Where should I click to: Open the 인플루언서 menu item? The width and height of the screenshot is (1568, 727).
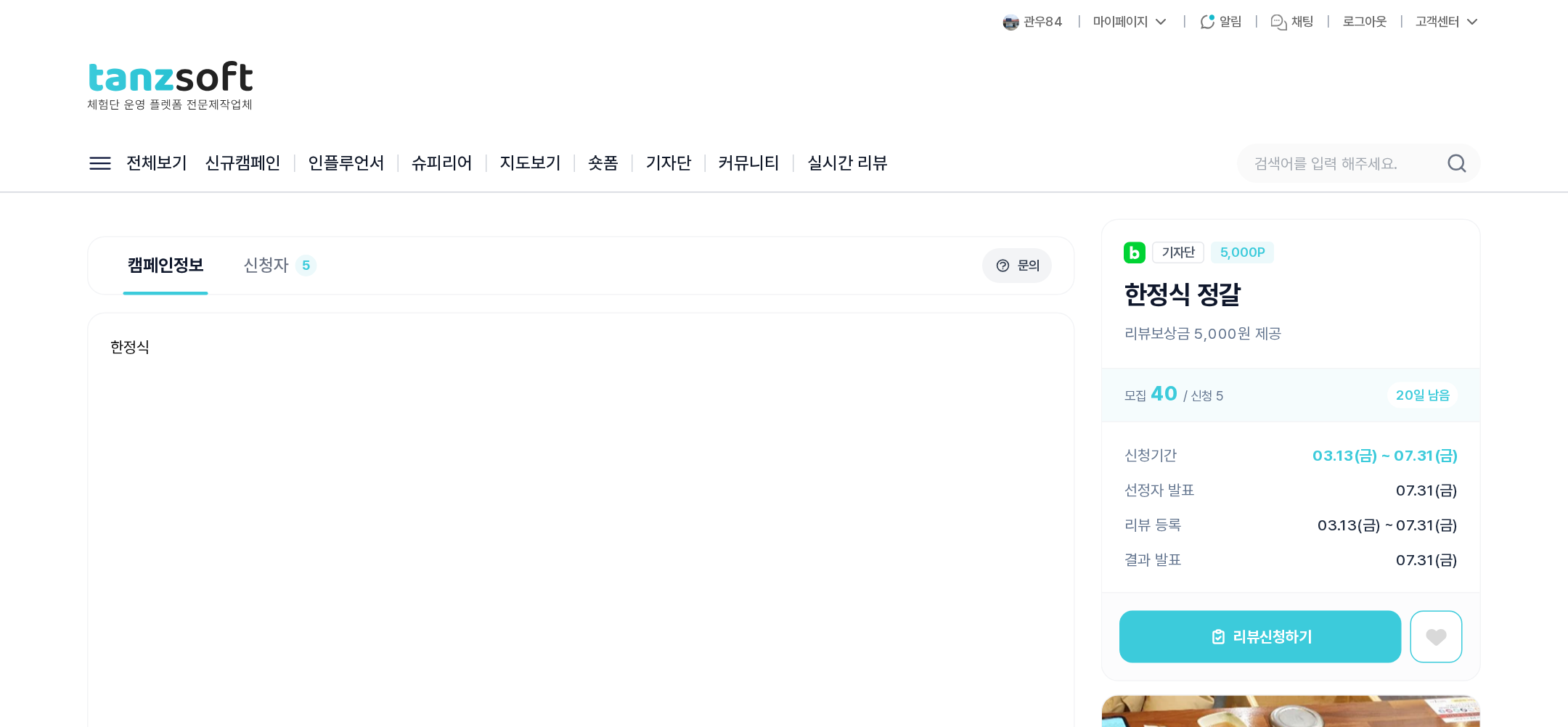pyautogui.click(x=346, y=163)
